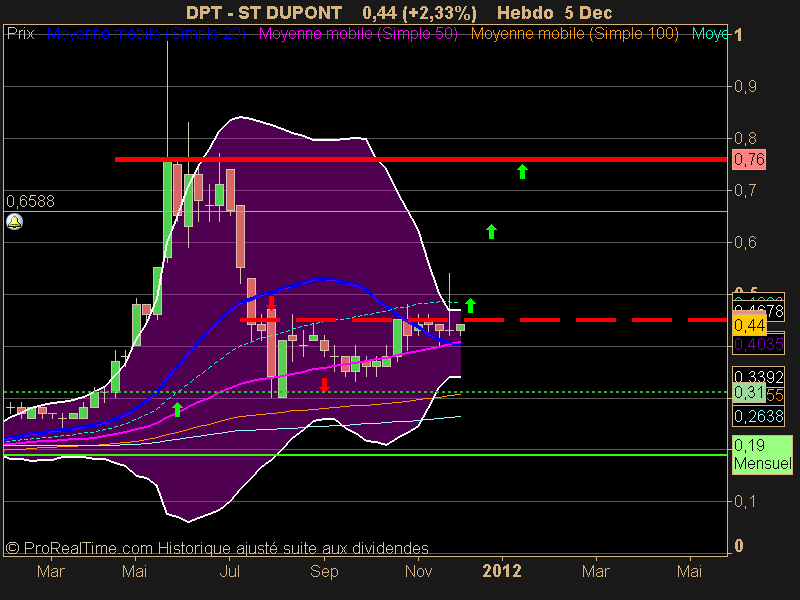Select the thin pink 0,6588 alert line
800x600 pixels.
pyautogui.click(x=365, y=211)
